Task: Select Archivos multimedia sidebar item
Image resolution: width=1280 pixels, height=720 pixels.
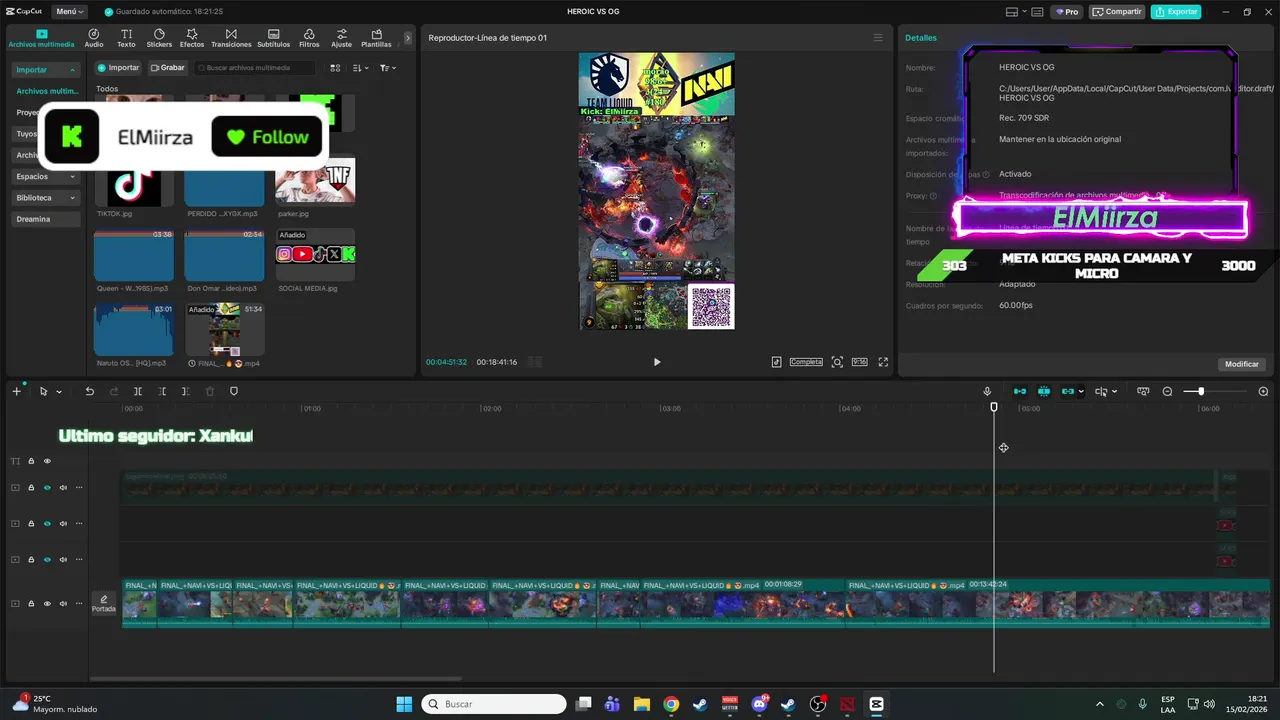Action: tap(46, 91)
